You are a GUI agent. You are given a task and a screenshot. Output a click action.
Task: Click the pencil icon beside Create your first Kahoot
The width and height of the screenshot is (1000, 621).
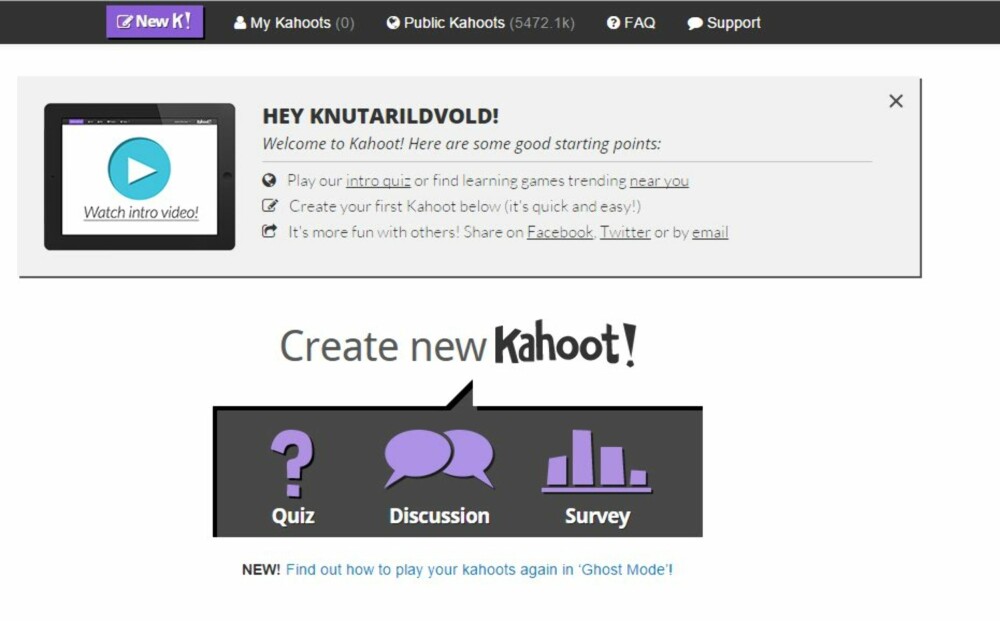tap(270, 206)
